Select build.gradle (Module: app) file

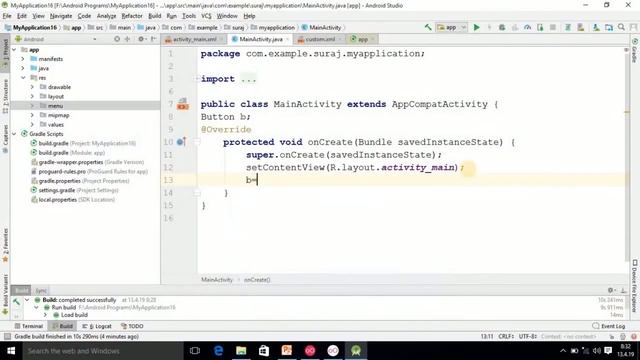[68, 153]
